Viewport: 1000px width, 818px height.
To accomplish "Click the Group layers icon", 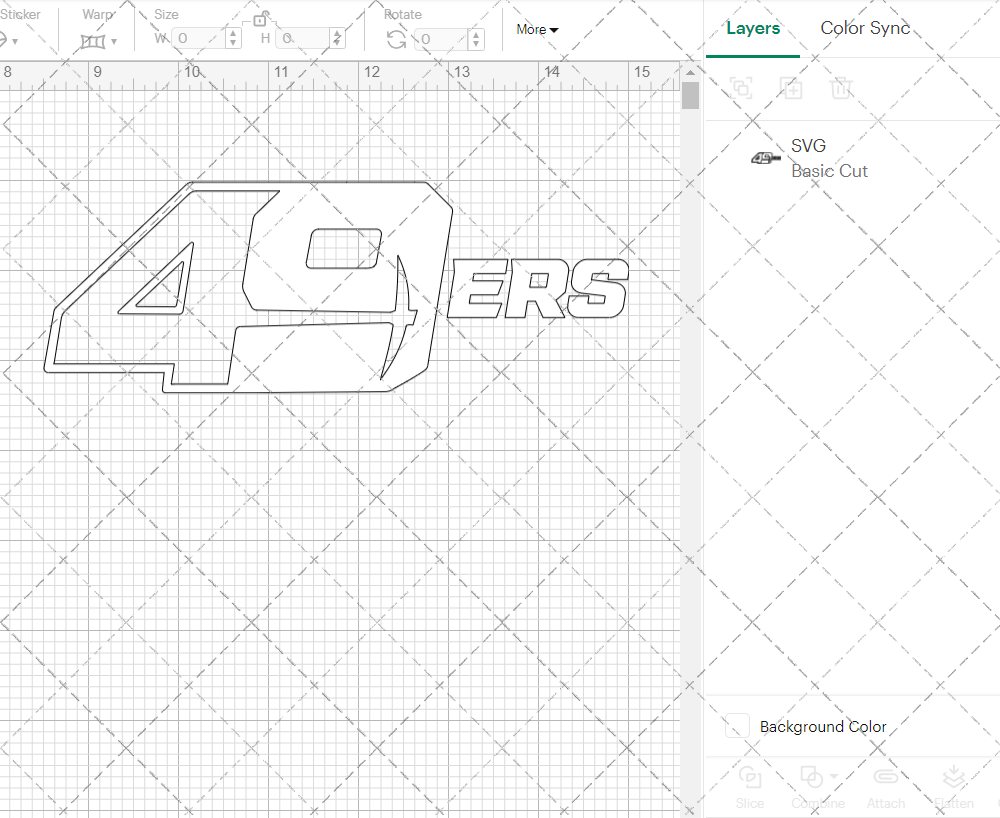I will 741,88.
